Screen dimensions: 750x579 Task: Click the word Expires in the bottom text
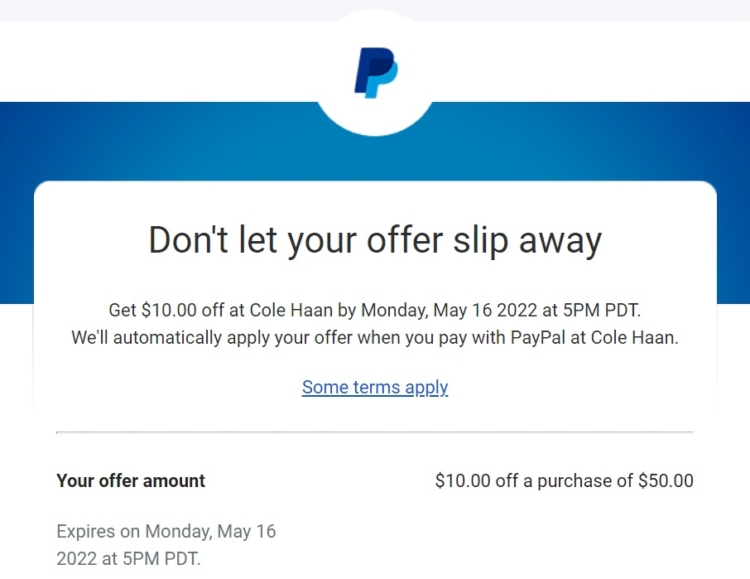(86, 532)
